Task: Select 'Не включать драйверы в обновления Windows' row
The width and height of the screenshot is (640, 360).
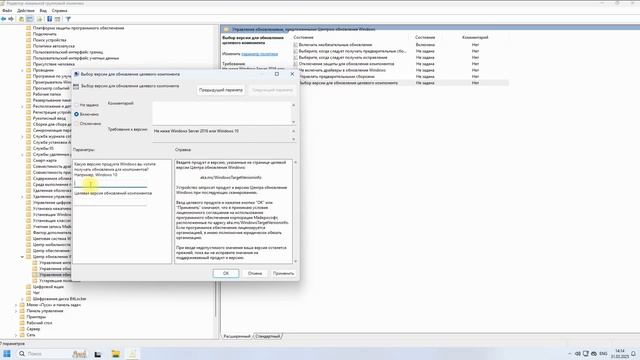Action: pos(400,70)
